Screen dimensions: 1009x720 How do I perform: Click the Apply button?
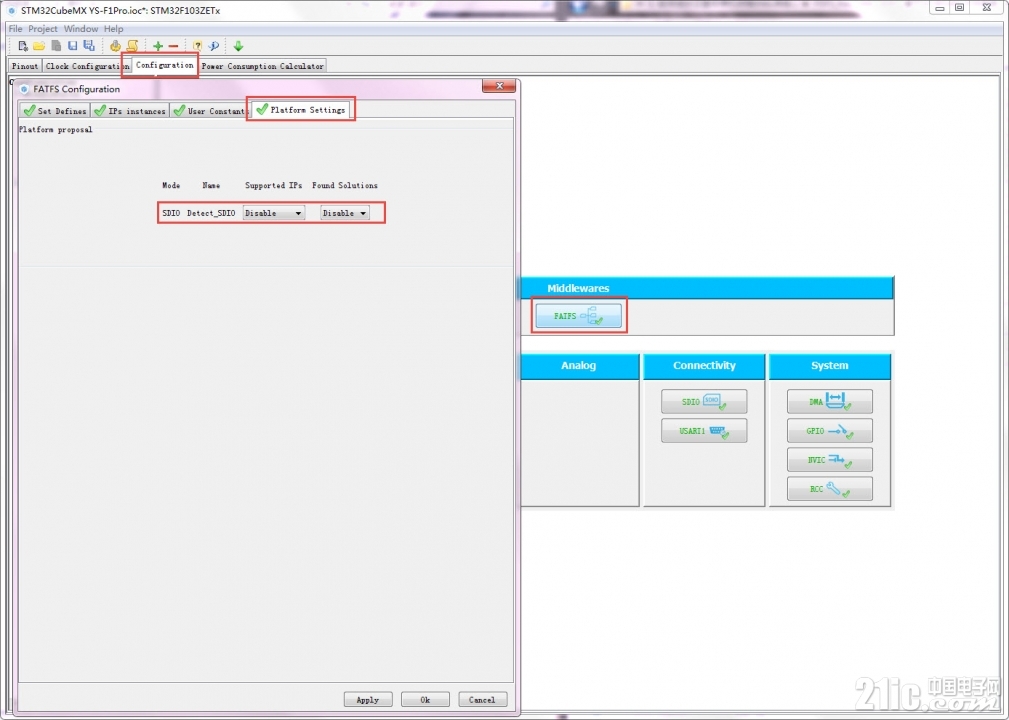[x=368, y=699]
